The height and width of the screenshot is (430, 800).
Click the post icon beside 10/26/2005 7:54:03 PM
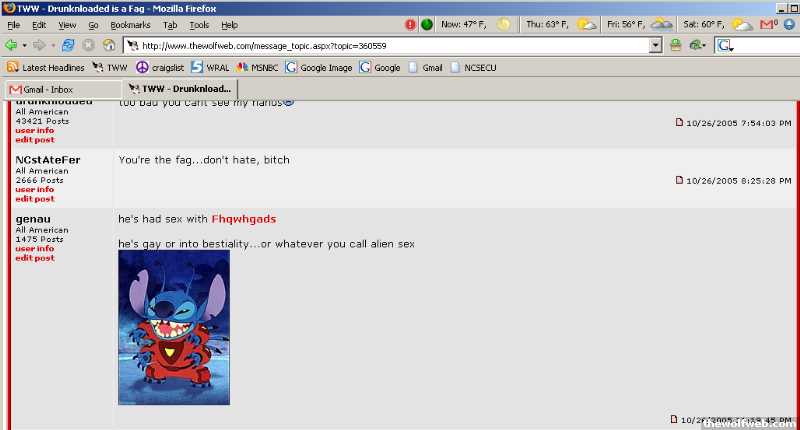point(679,122)
